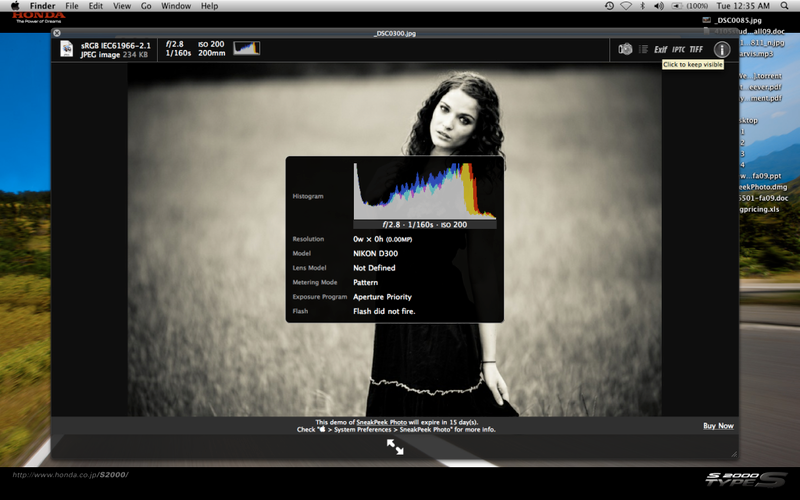Switch to the IPTC metadata tab
The height and width of the screenshot is (500, 800).
pyautogui.click(x=679, y=49)
